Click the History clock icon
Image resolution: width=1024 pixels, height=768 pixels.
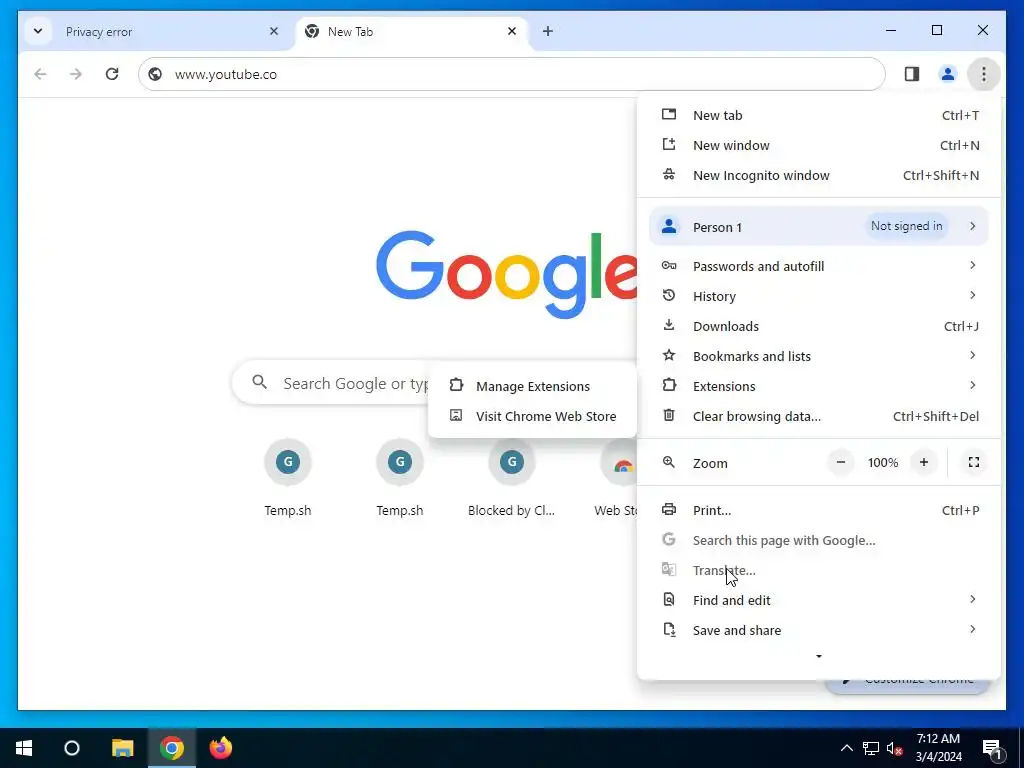pos(669,295)
